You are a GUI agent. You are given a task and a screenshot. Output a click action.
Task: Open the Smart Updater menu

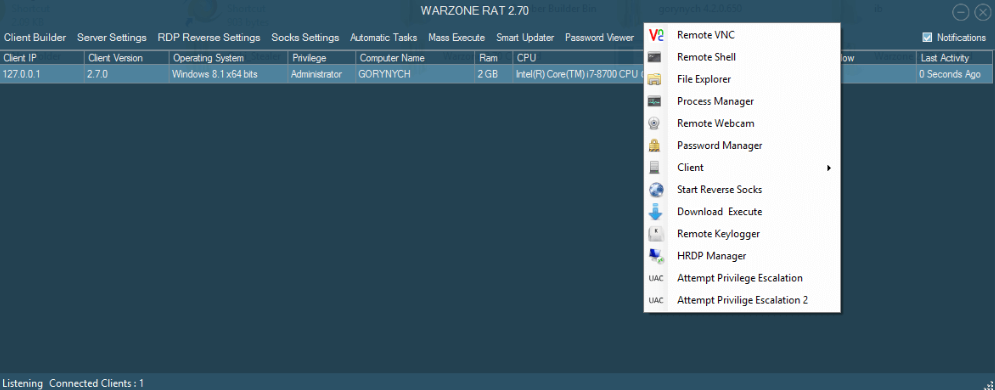(x=525, y=37)
